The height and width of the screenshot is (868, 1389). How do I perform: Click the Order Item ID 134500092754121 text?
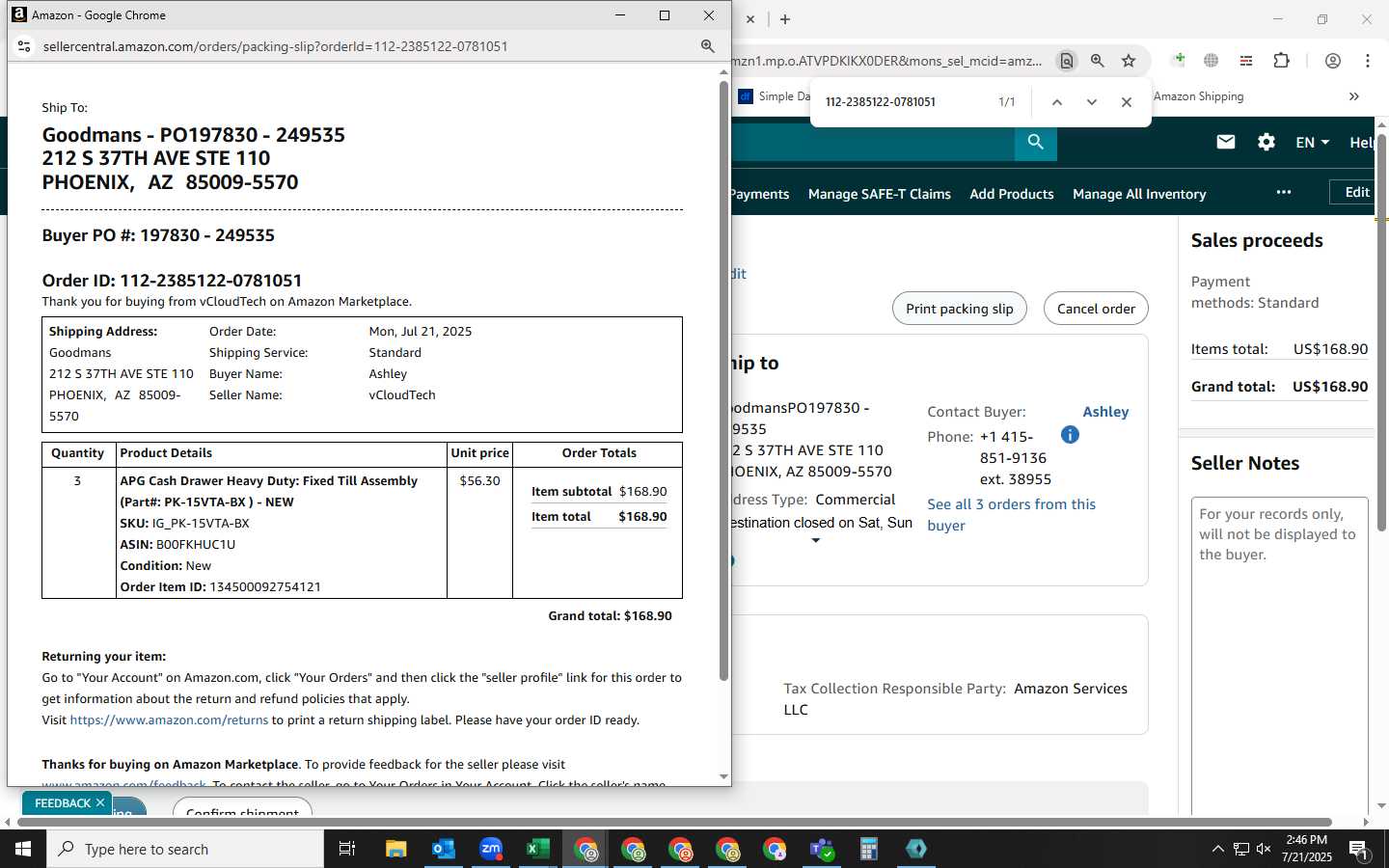[220, 587]
